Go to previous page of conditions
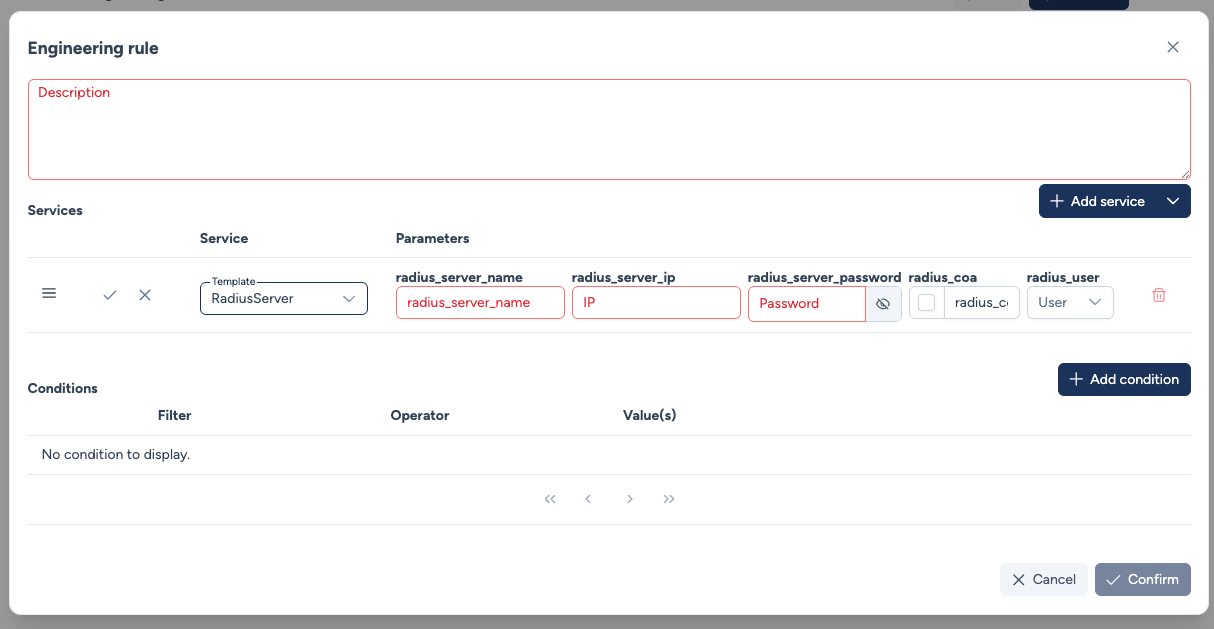Image resolution: width=1214 pixels, height=629 pixels. [x=588, y=499]
